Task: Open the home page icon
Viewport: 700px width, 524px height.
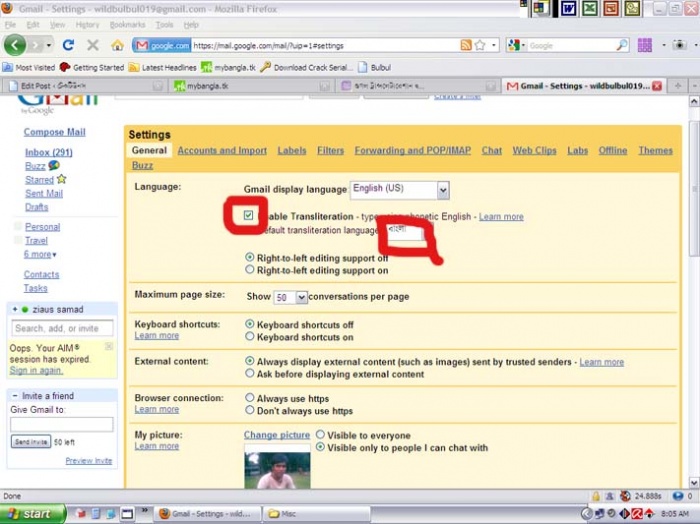Action: (117, 45)
